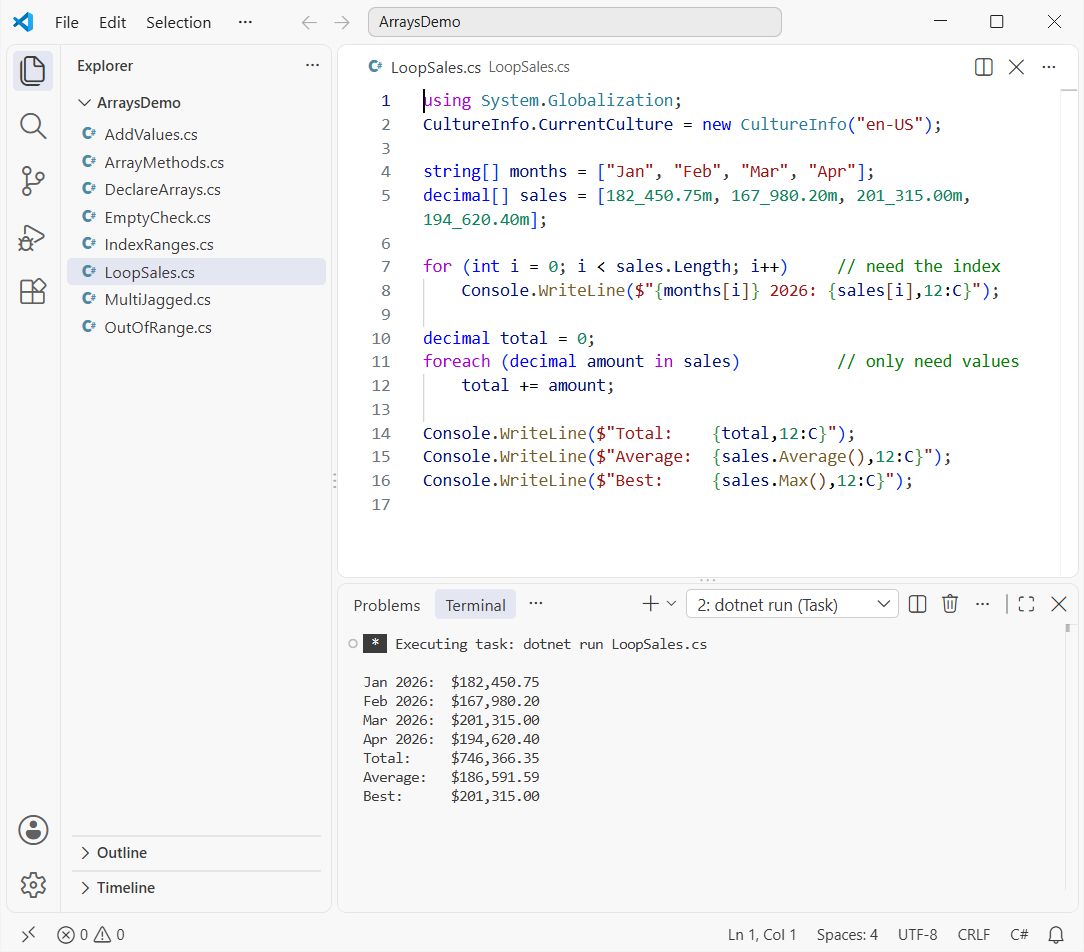Open title bar overflow menu ellipsis
This screenshot has height=952, width=1084.
[x=245, y=22]
